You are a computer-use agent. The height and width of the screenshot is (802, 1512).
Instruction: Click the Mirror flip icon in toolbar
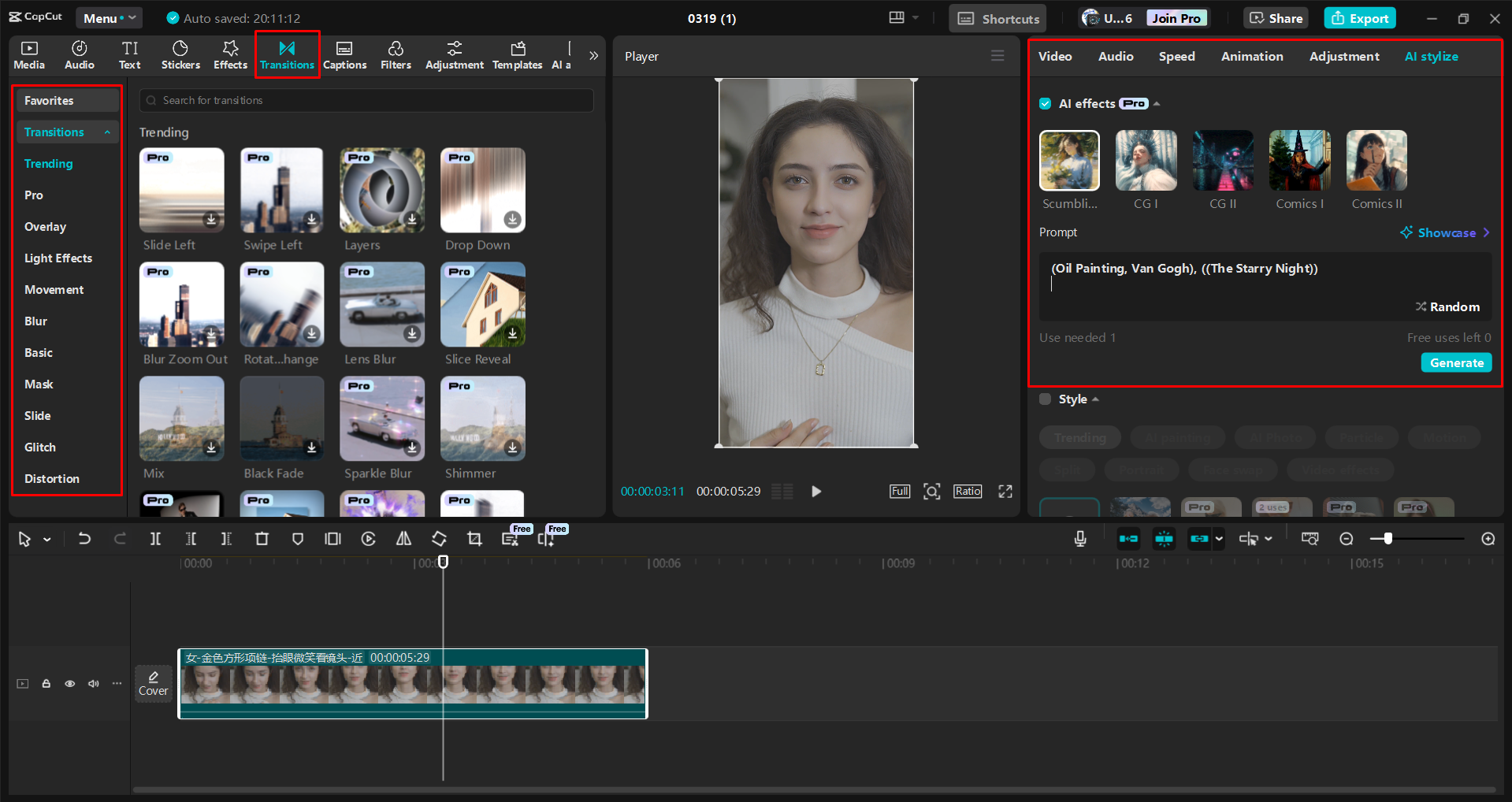403,539
